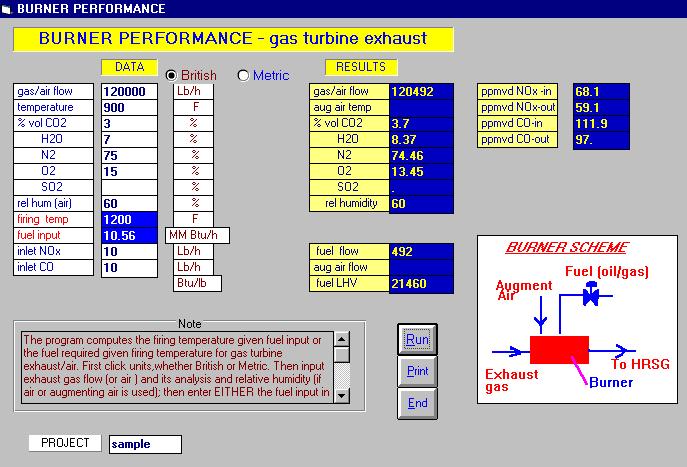Click the End button
Screen dimensions: 687x467
tap(417, 403)
